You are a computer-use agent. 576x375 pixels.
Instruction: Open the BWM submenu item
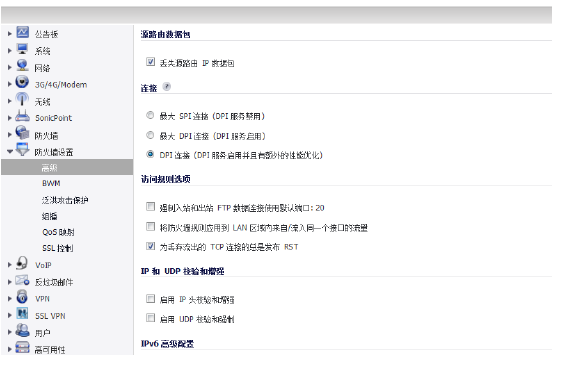51,183
